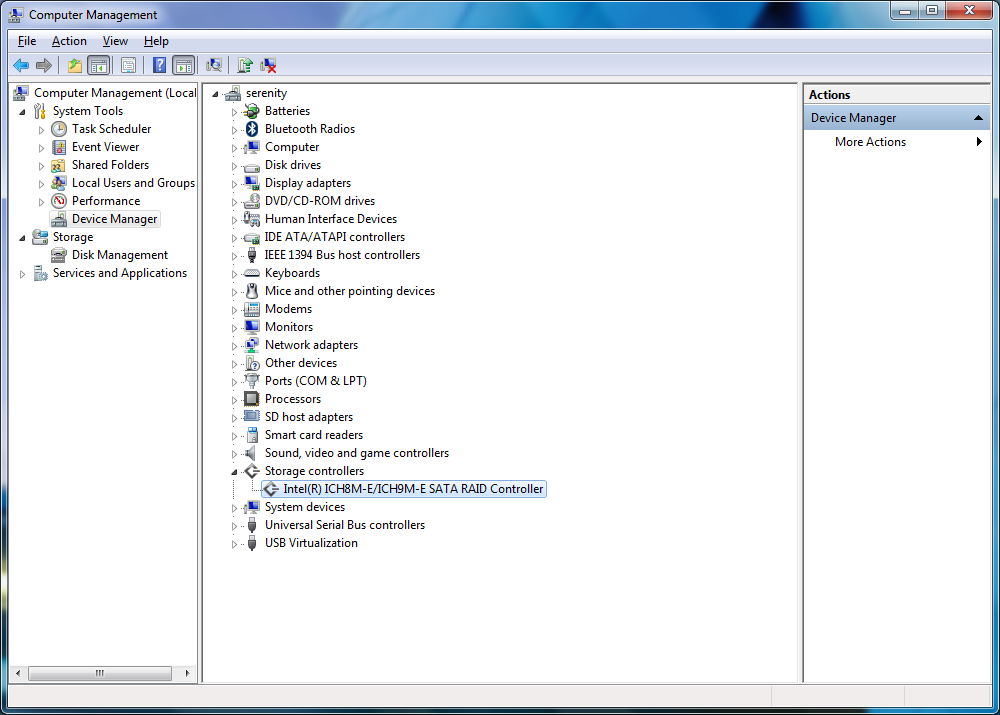Image resolution: width=1000 pixels, height=715 pixels.
Task: Open the View menu
Action: [115, 41]
